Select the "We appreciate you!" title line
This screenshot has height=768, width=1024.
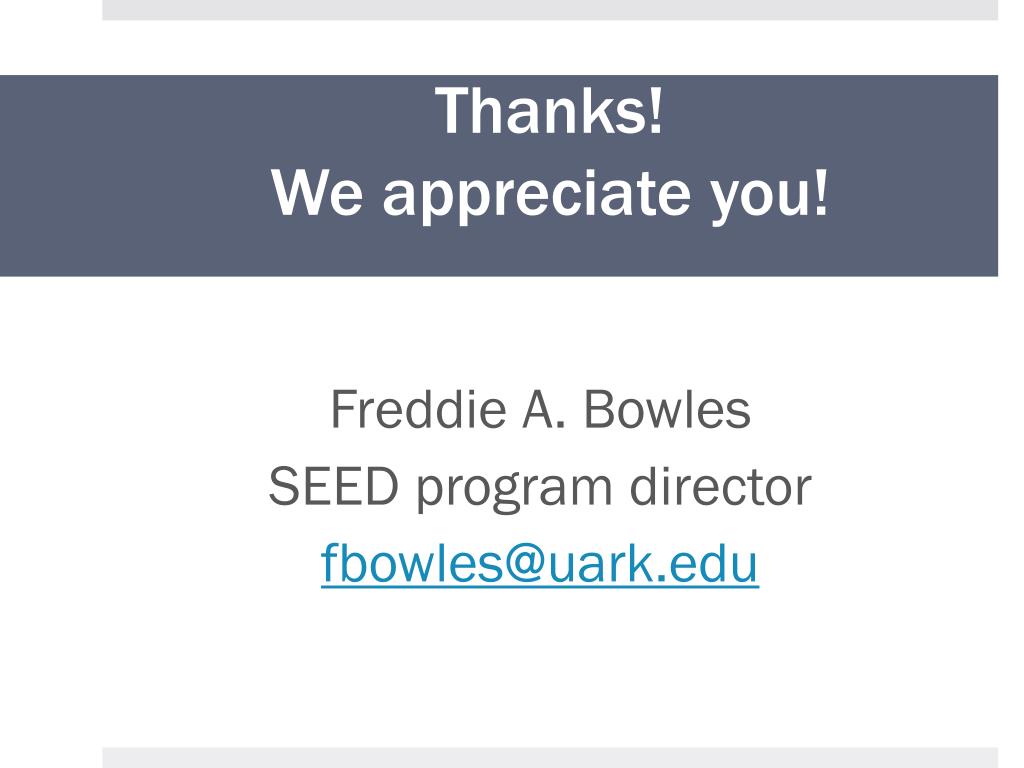(550, 194)
